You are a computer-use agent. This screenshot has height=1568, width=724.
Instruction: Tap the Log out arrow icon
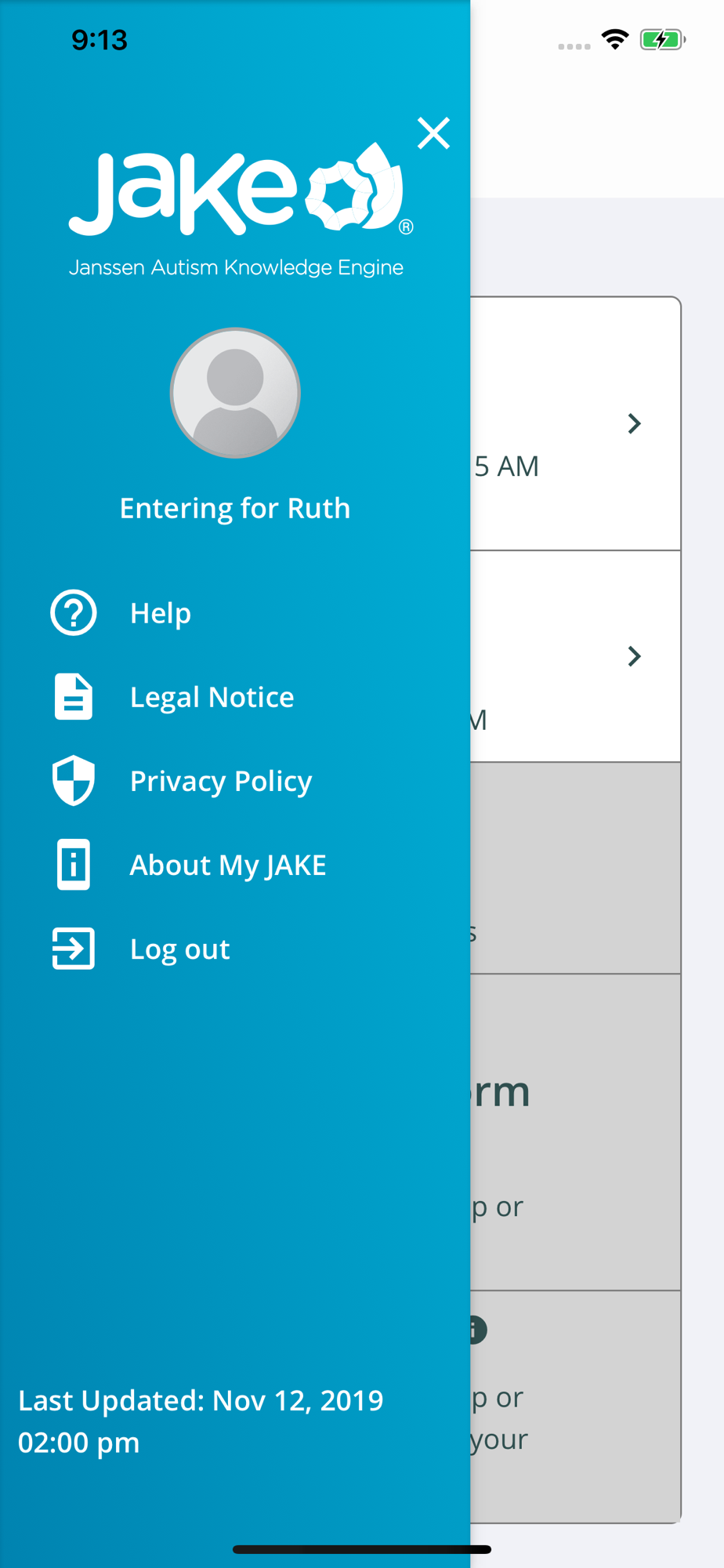pyautogui.click(x=74, y=949)
